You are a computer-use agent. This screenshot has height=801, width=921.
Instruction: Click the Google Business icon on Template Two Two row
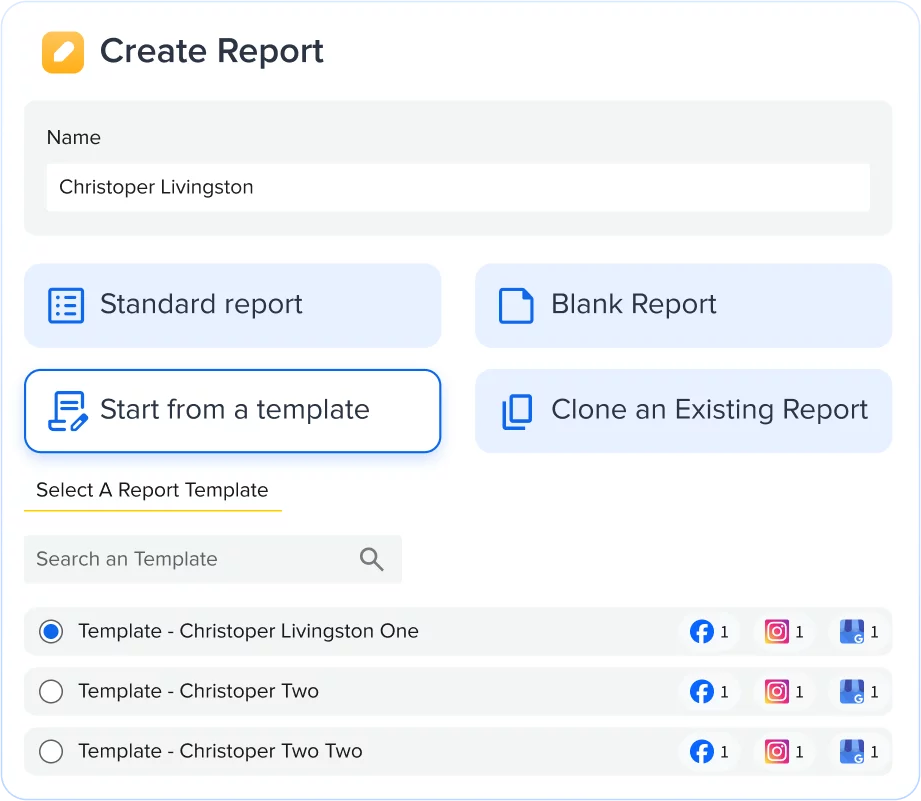tap(851, 751)
